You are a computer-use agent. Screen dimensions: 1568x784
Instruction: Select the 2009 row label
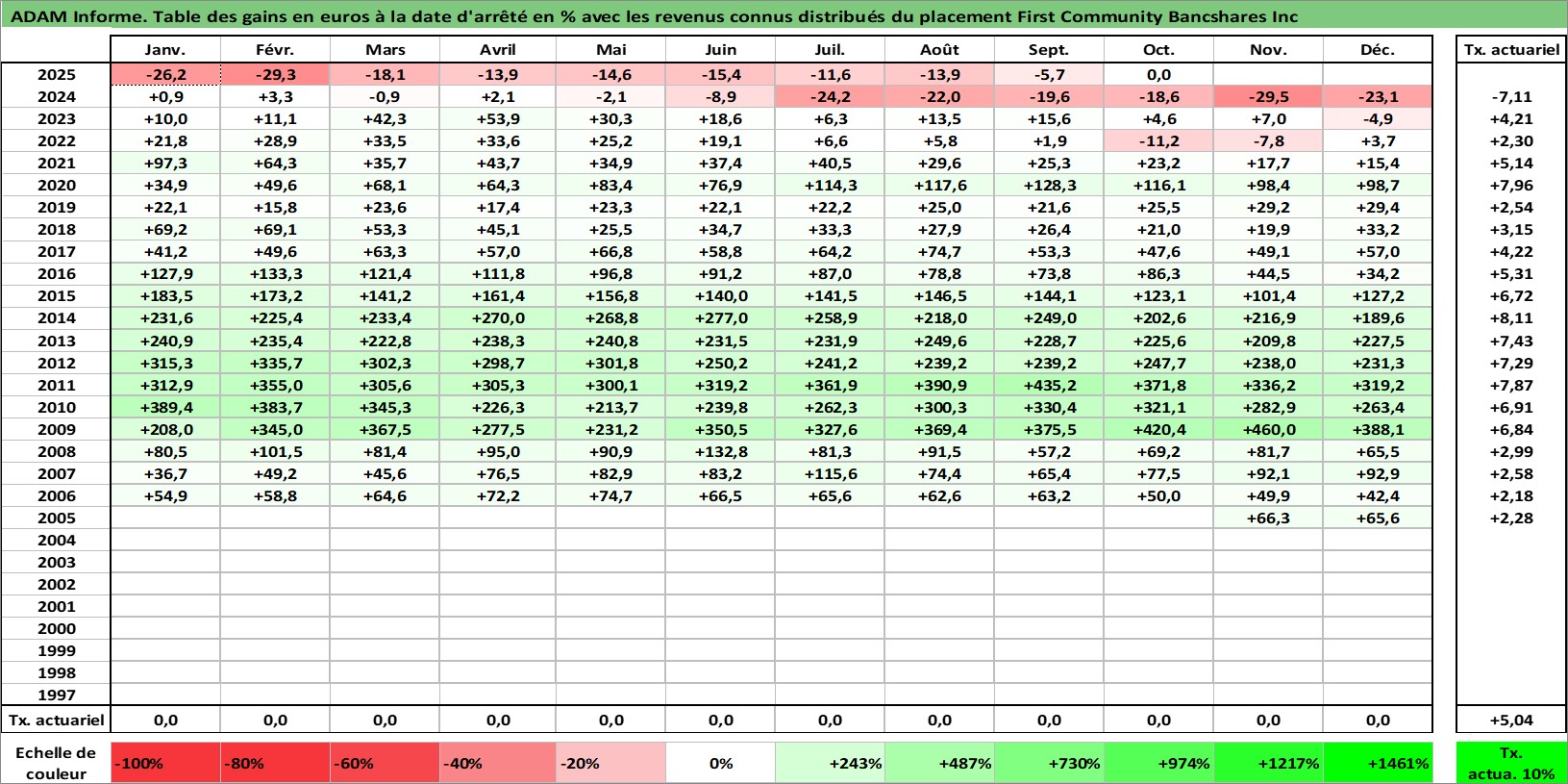(56, 430)
